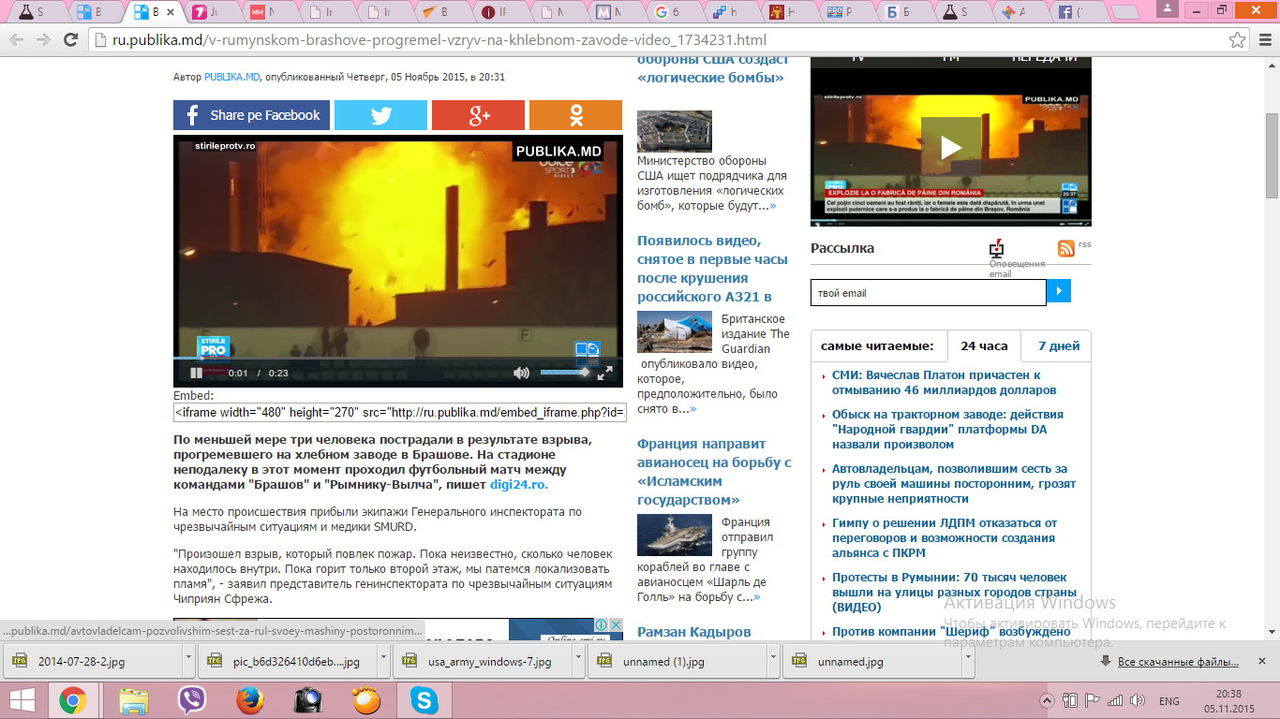Play the sidebar explosion video thumbnail
1280x719 pixels.
tap(951, 147)
